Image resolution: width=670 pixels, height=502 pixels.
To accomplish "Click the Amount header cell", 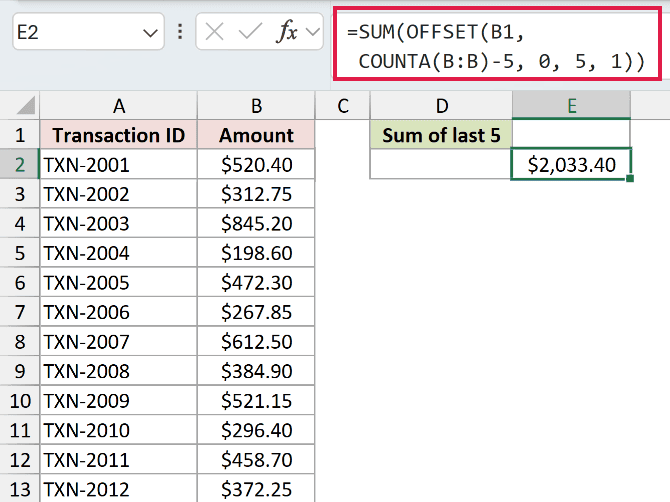I will click(256, 135).
